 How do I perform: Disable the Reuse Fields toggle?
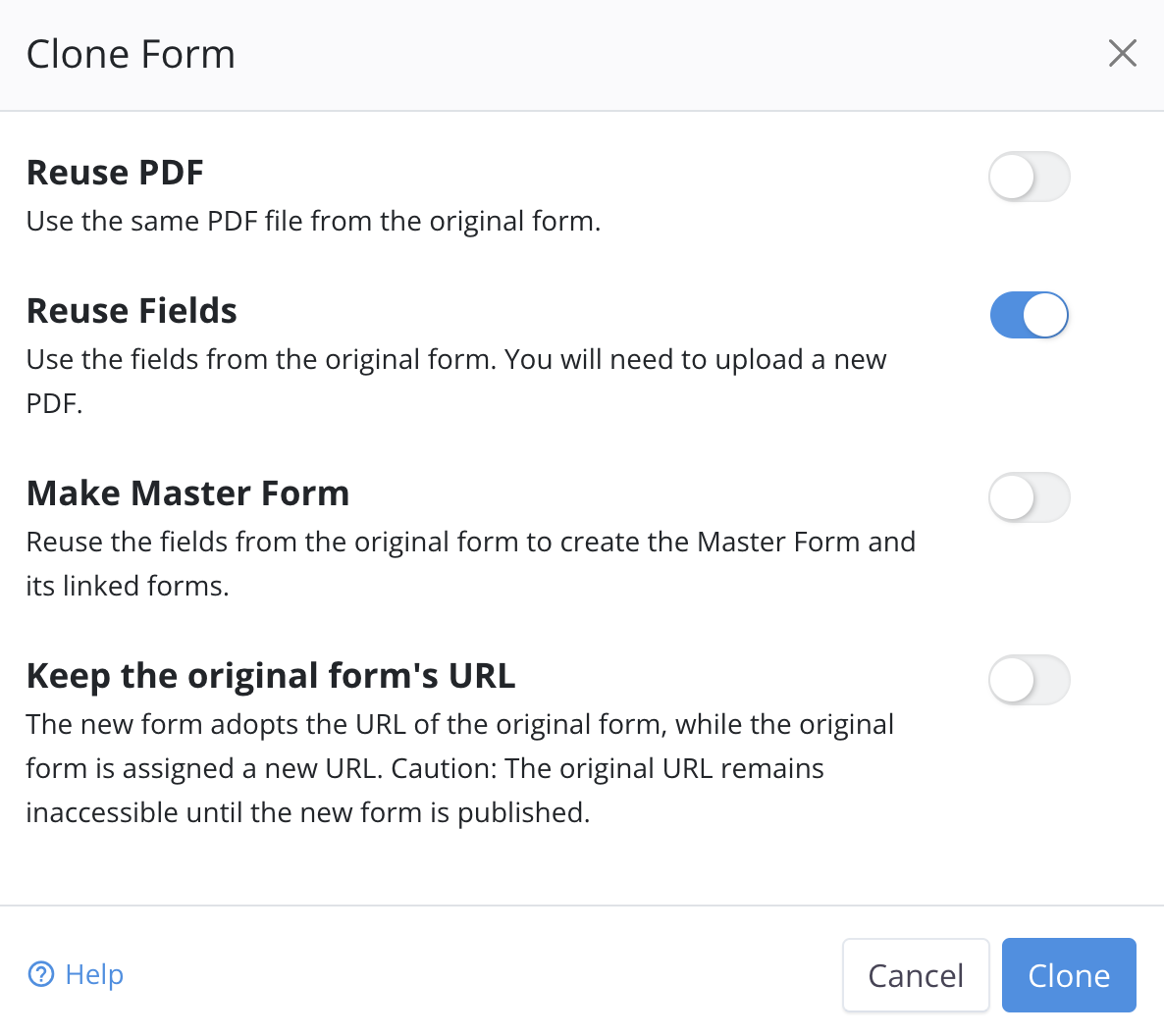(1029, 316)
